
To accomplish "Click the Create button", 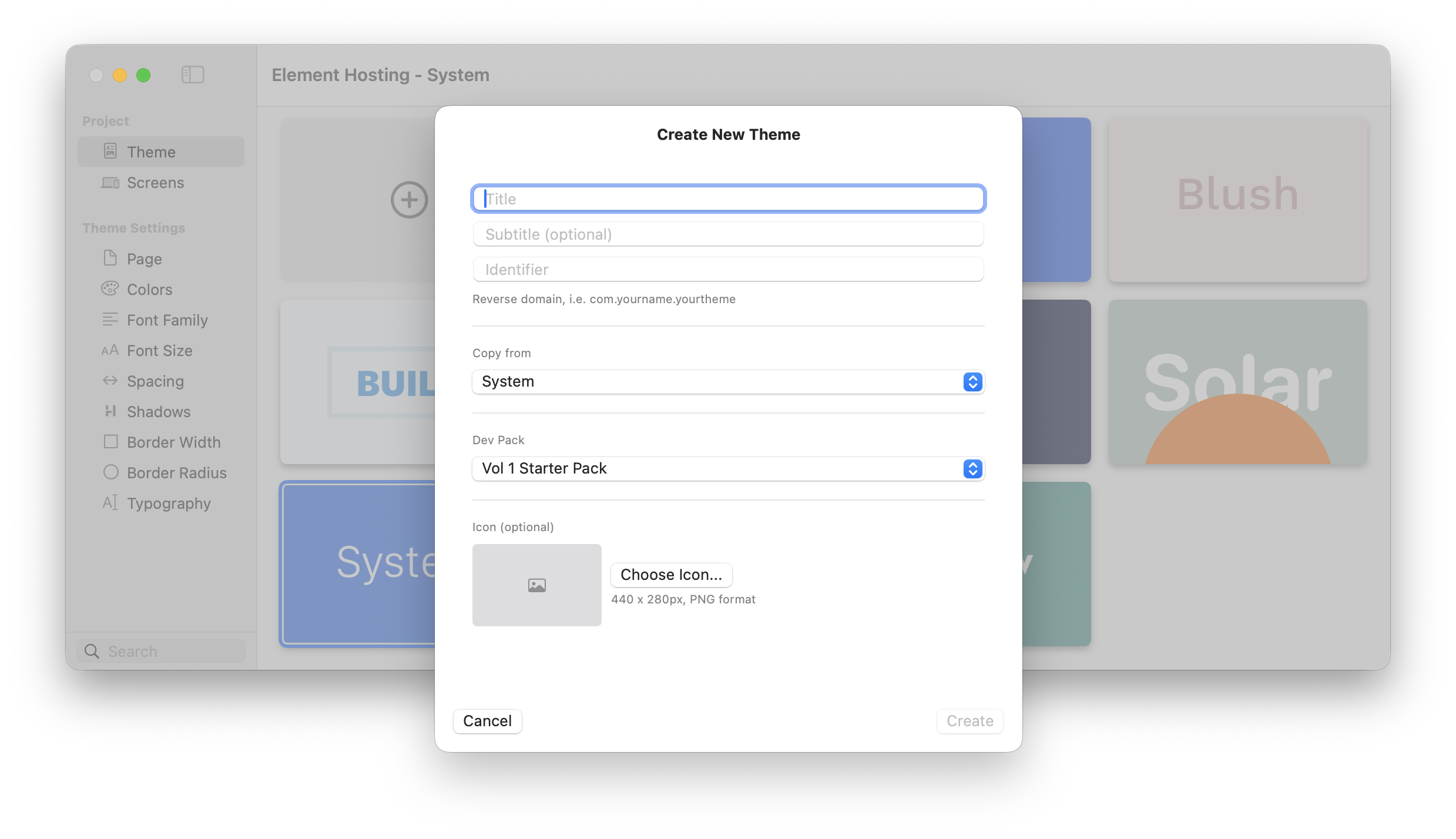I will pyautogui.click(x=969, y=721).
